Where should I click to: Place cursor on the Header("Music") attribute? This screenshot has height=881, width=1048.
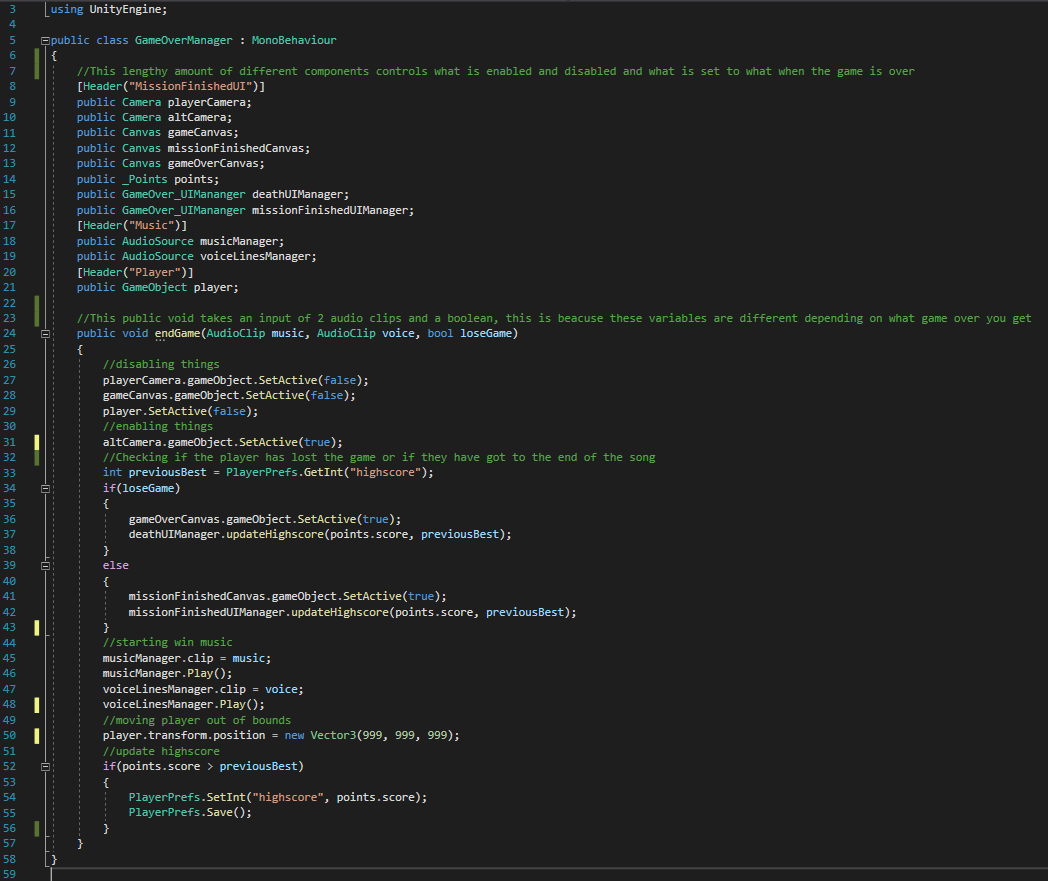(x=132, y=226)
